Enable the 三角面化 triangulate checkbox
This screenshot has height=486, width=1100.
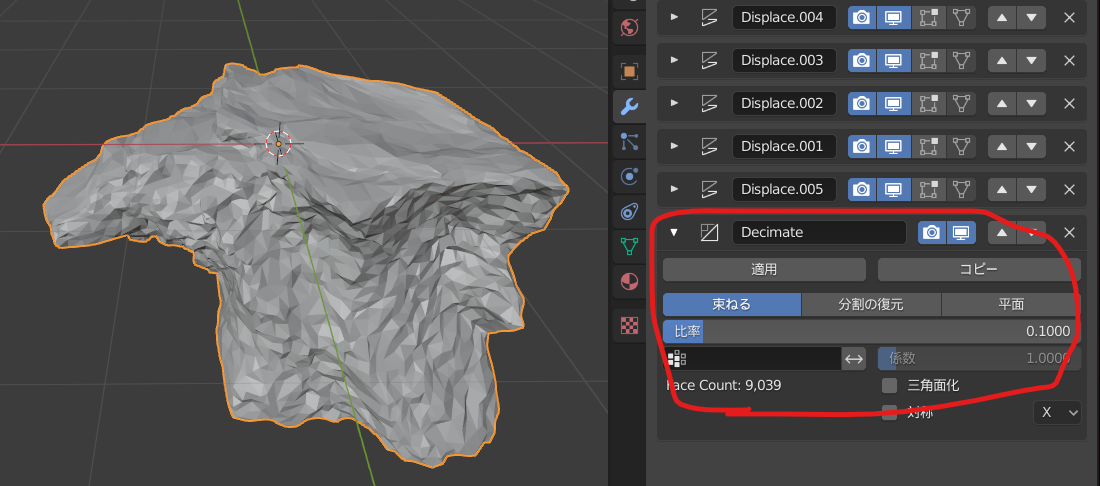point(890,385)
